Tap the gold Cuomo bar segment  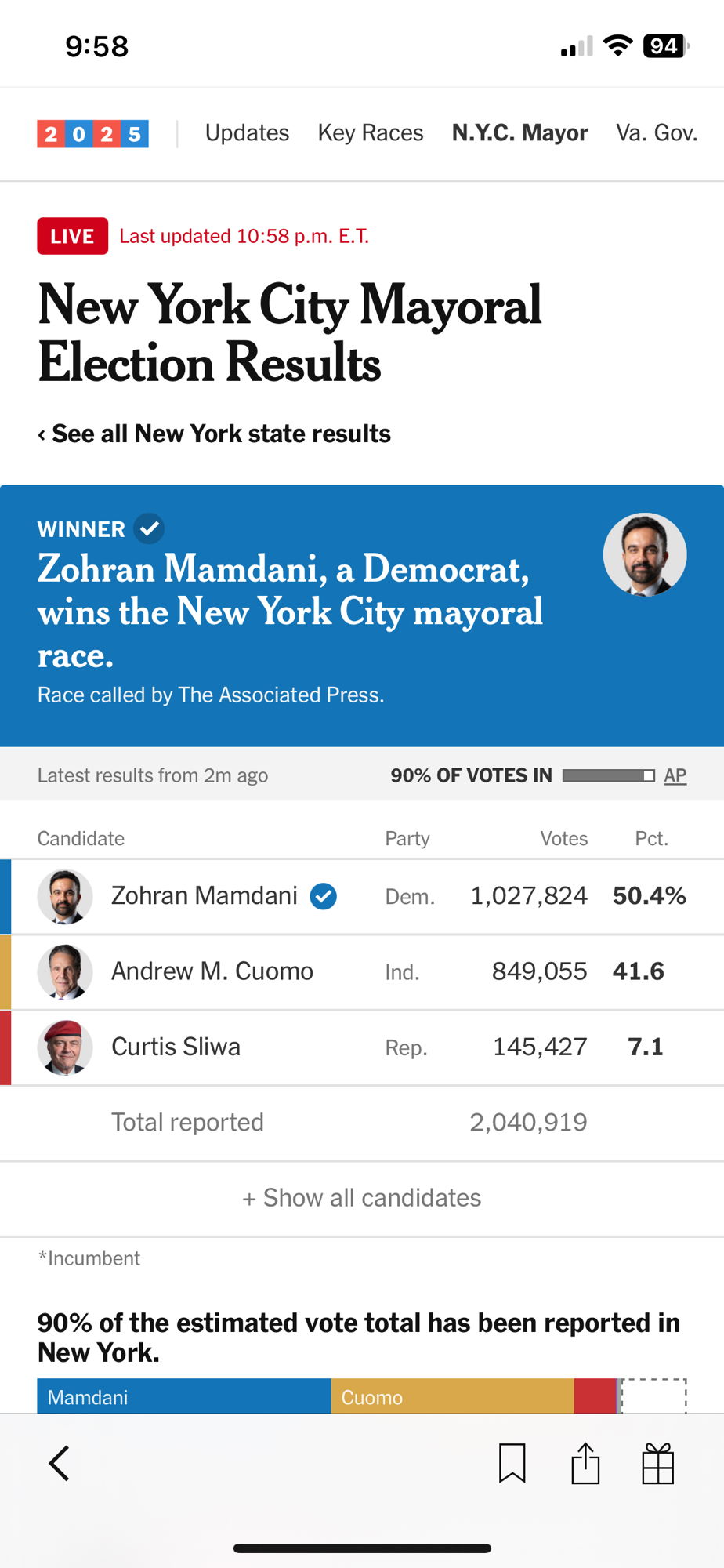(453, 1396)
